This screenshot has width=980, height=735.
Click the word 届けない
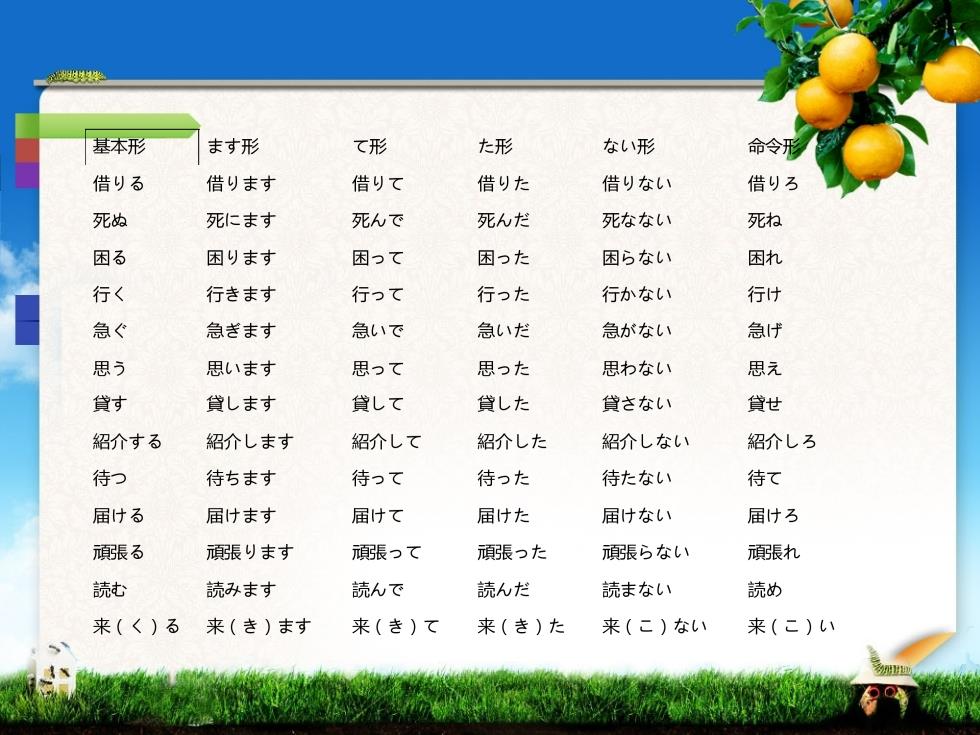coord(638,516)
